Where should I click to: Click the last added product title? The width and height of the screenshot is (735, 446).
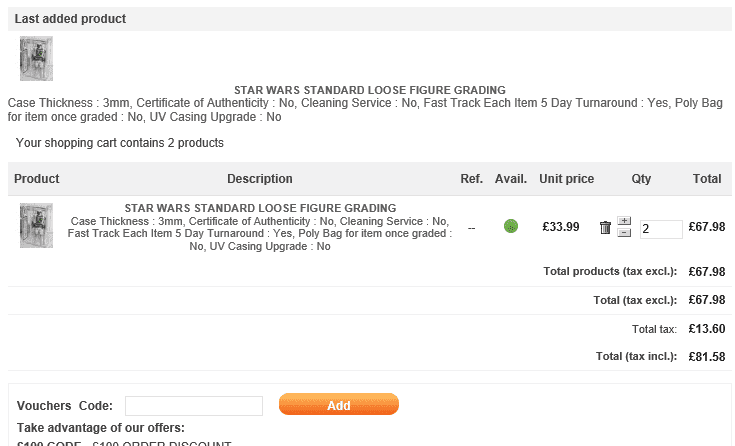[369, 90]
